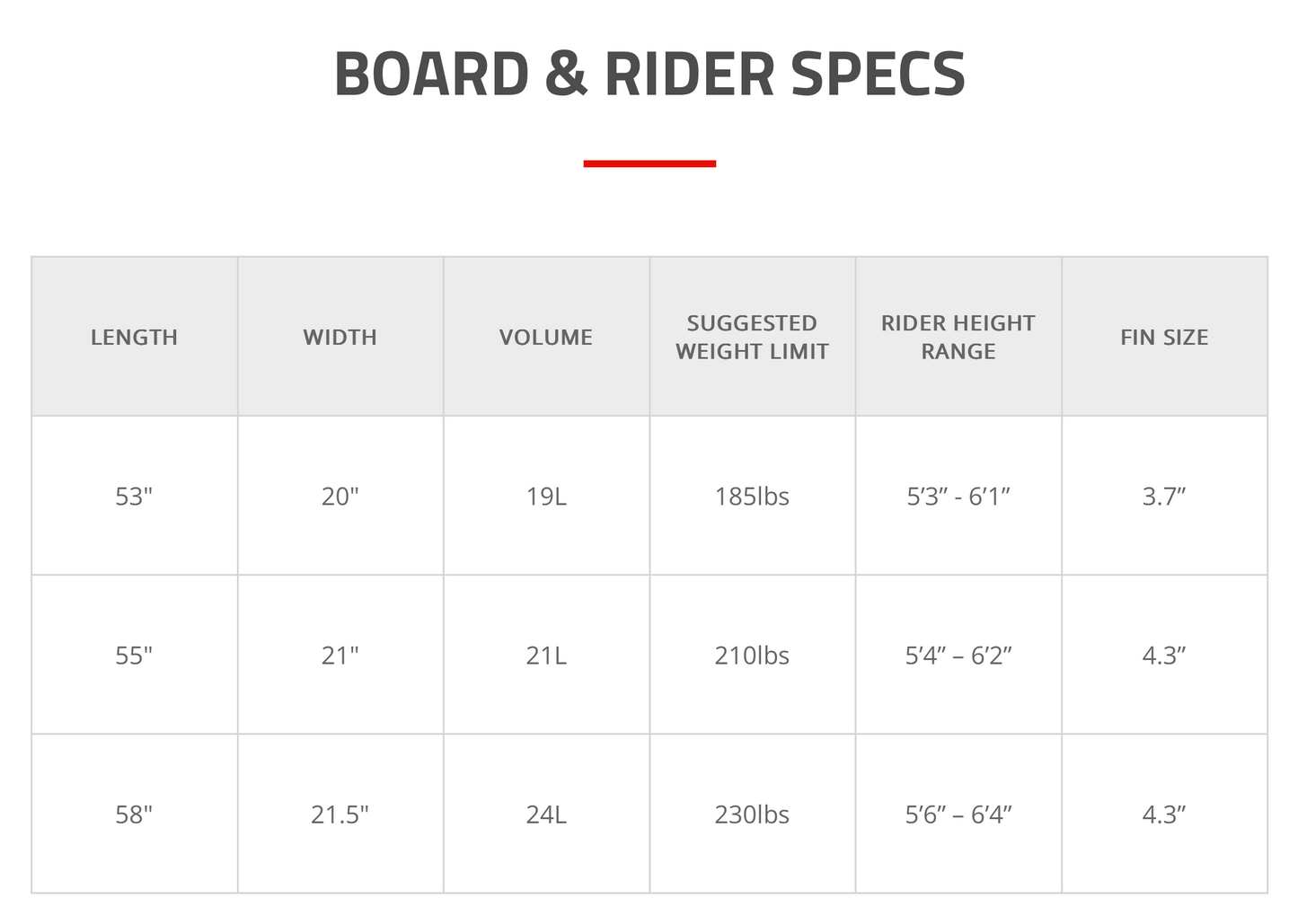Select the 53" length cell
This screenshot has height=924, width=1298.
(x=134, y=497)
